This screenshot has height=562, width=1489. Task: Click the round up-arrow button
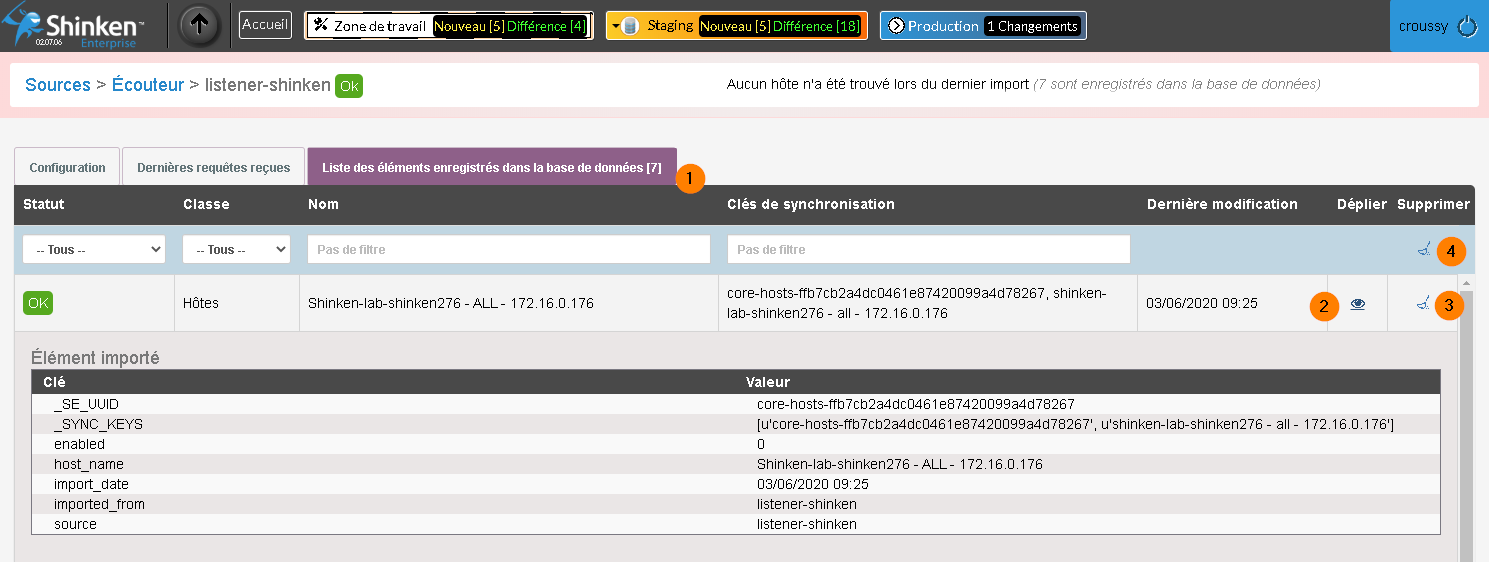(200, 25)
